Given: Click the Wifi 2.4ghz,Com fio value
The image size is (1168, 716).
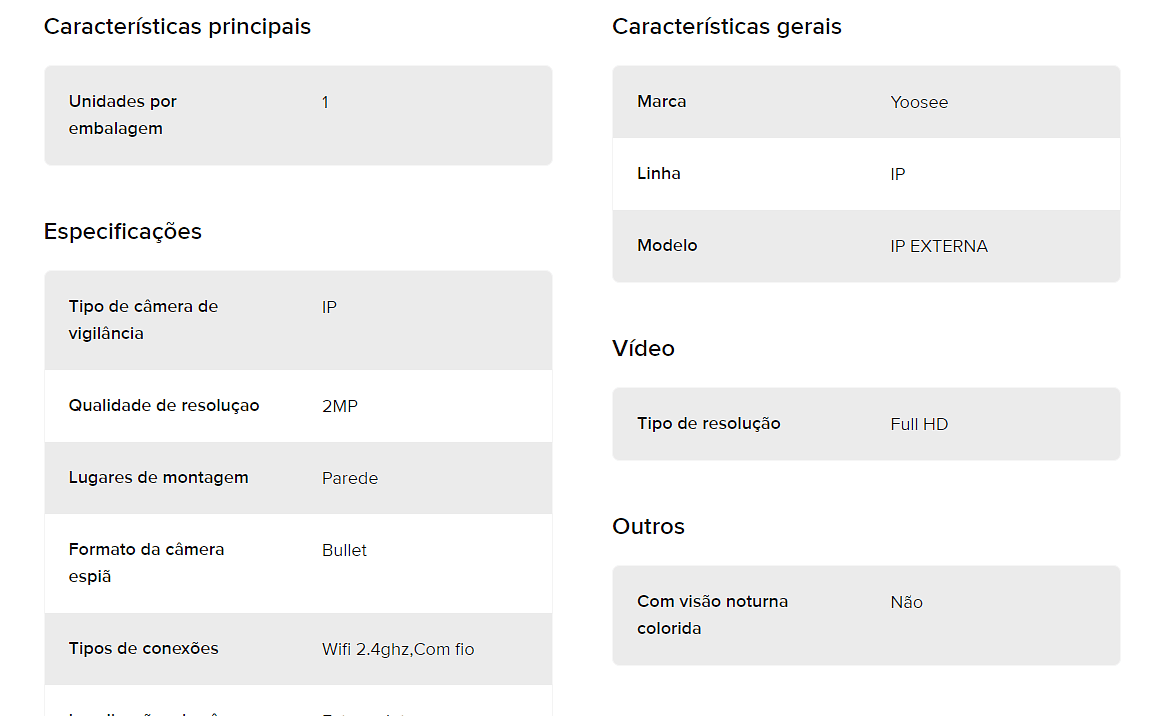Looking at the screenshot, I should click(x=398, y=650).
